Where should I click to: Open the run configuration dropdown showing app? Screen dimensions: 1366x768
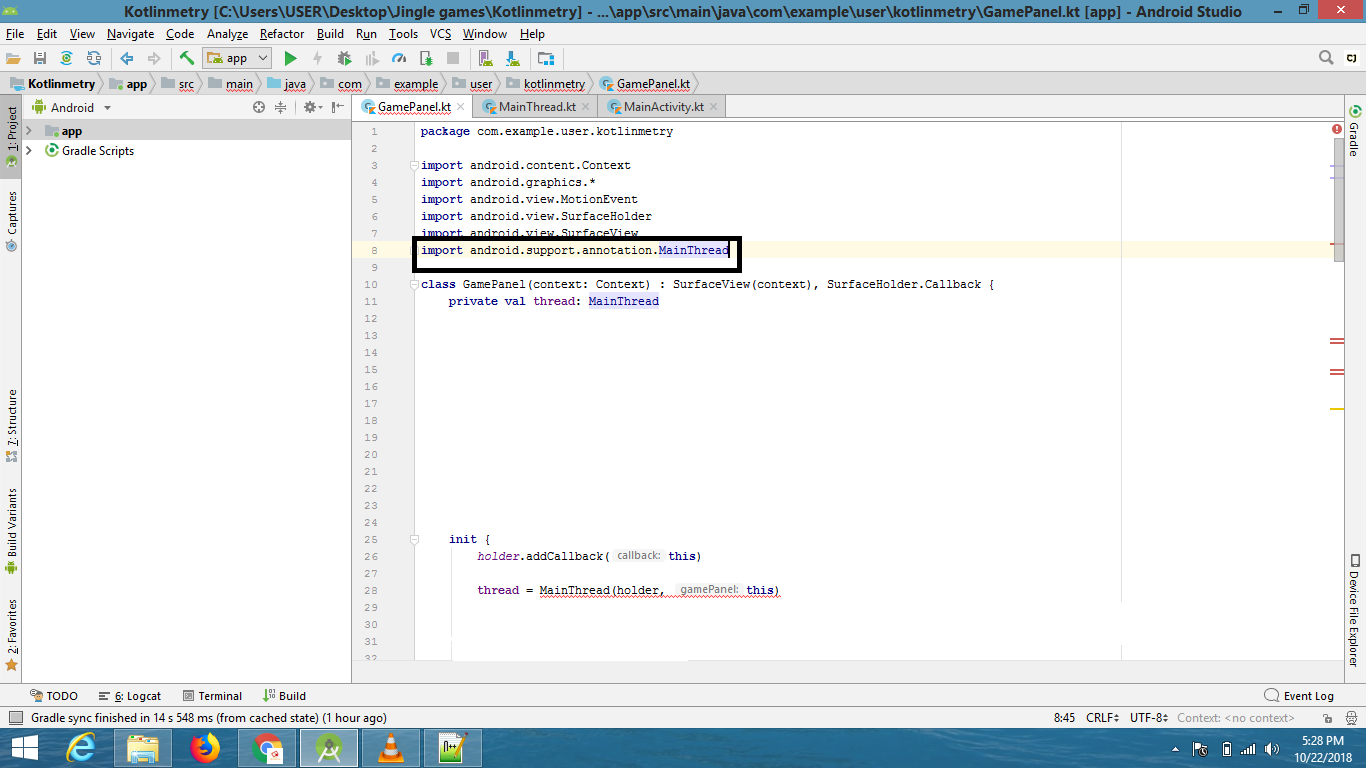click(237, 58)
